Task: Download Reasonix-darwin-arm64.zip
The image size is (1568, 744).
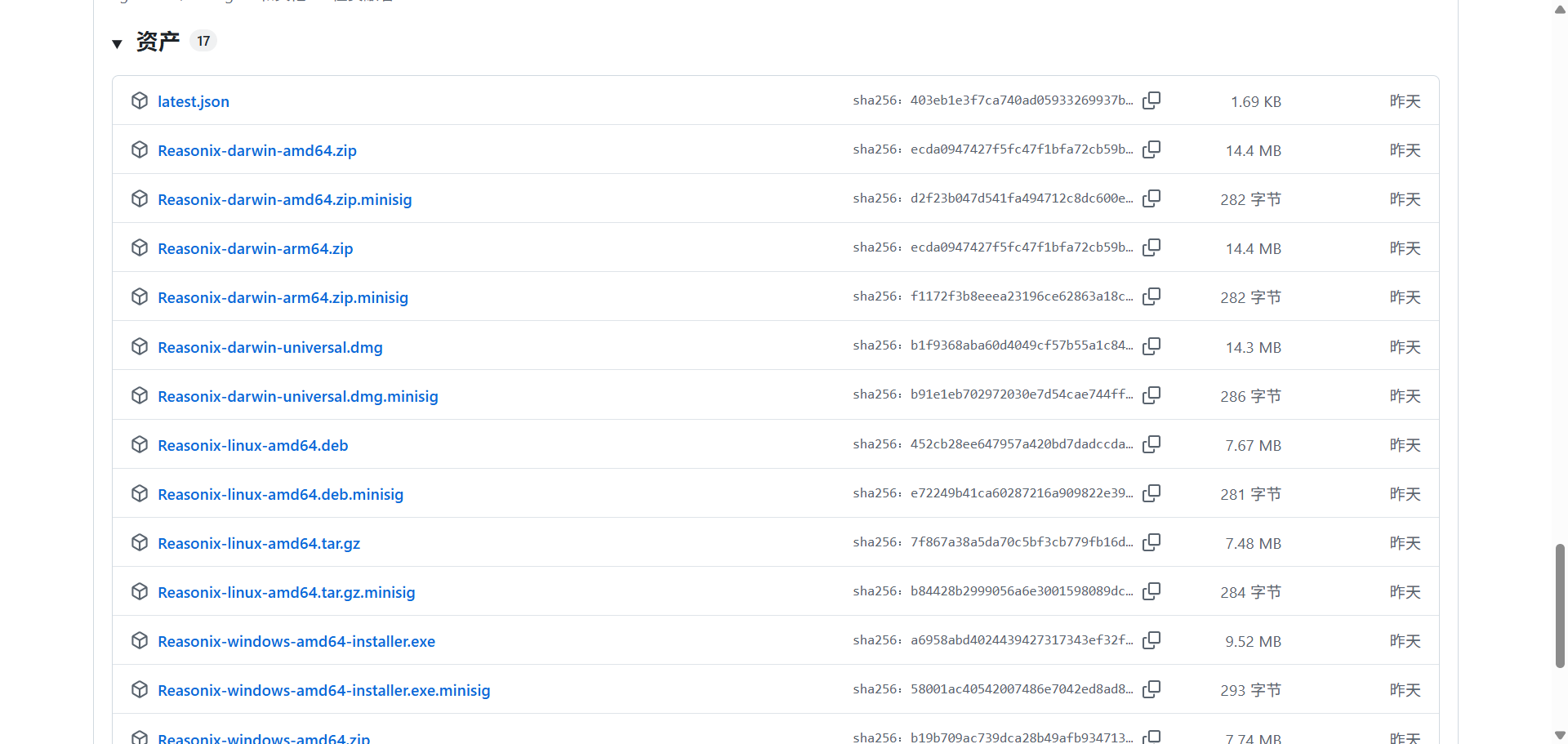Action: [x=256, y=248]
